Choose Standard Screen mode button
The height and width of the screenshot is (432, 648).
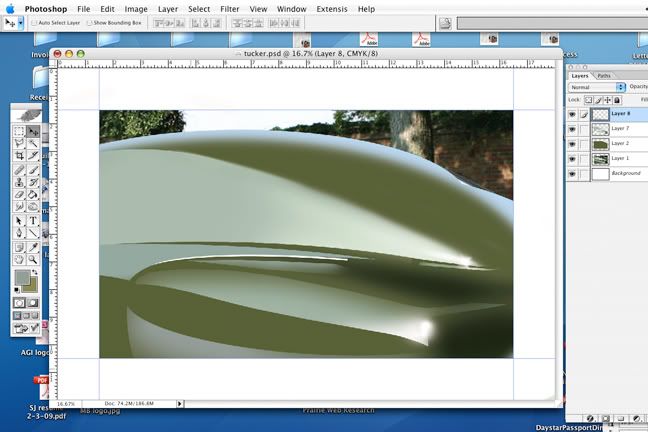click(17, 316)
